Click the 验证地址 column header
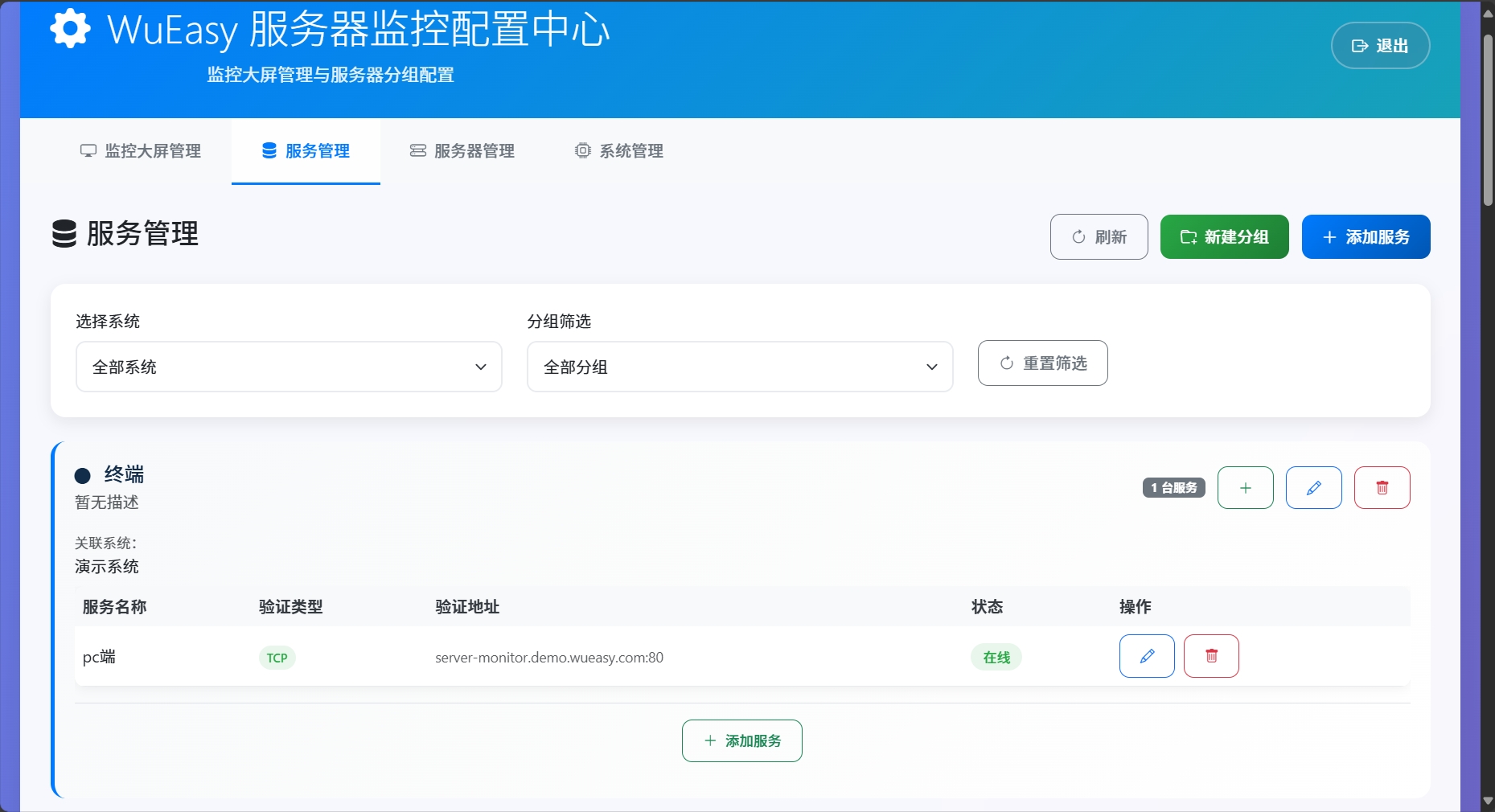This screenshot has height=812, width=1495. pyautogui.click(x=467, y=607)
